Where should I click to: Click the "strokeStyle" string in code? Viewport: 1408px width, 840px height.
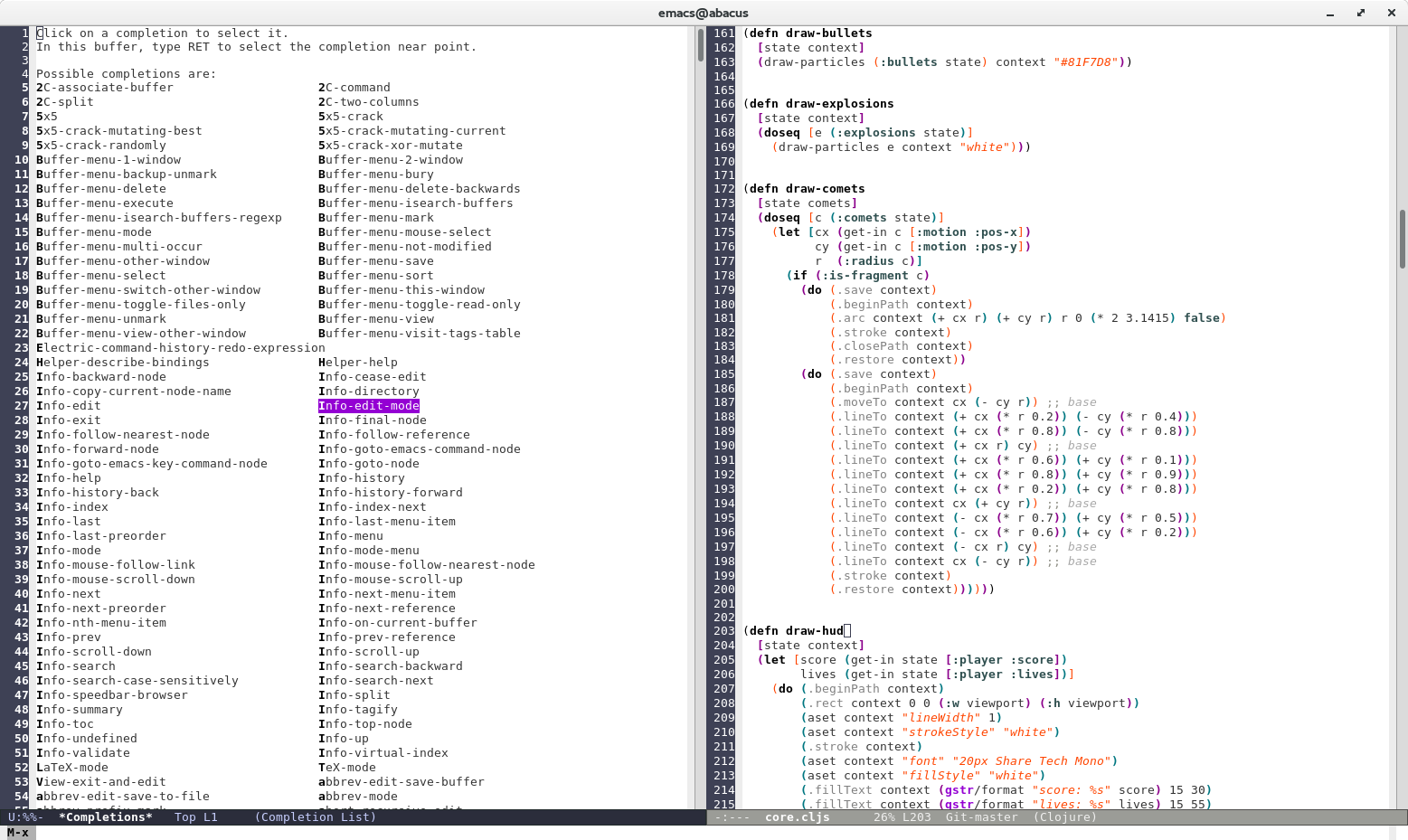[x=949, y=732]
